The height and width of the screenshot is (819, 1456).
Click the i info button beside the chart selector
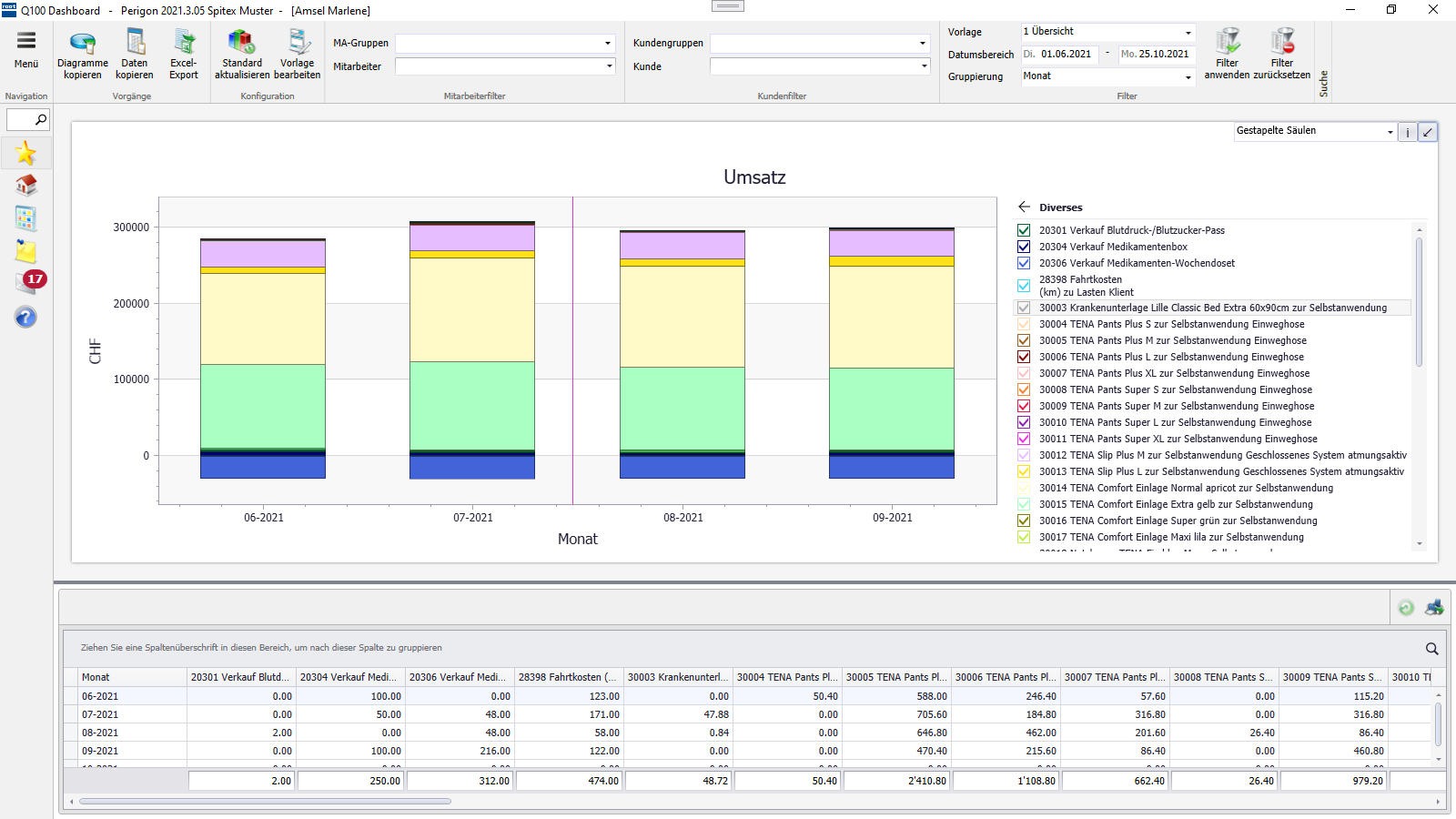click(1407, 131)
